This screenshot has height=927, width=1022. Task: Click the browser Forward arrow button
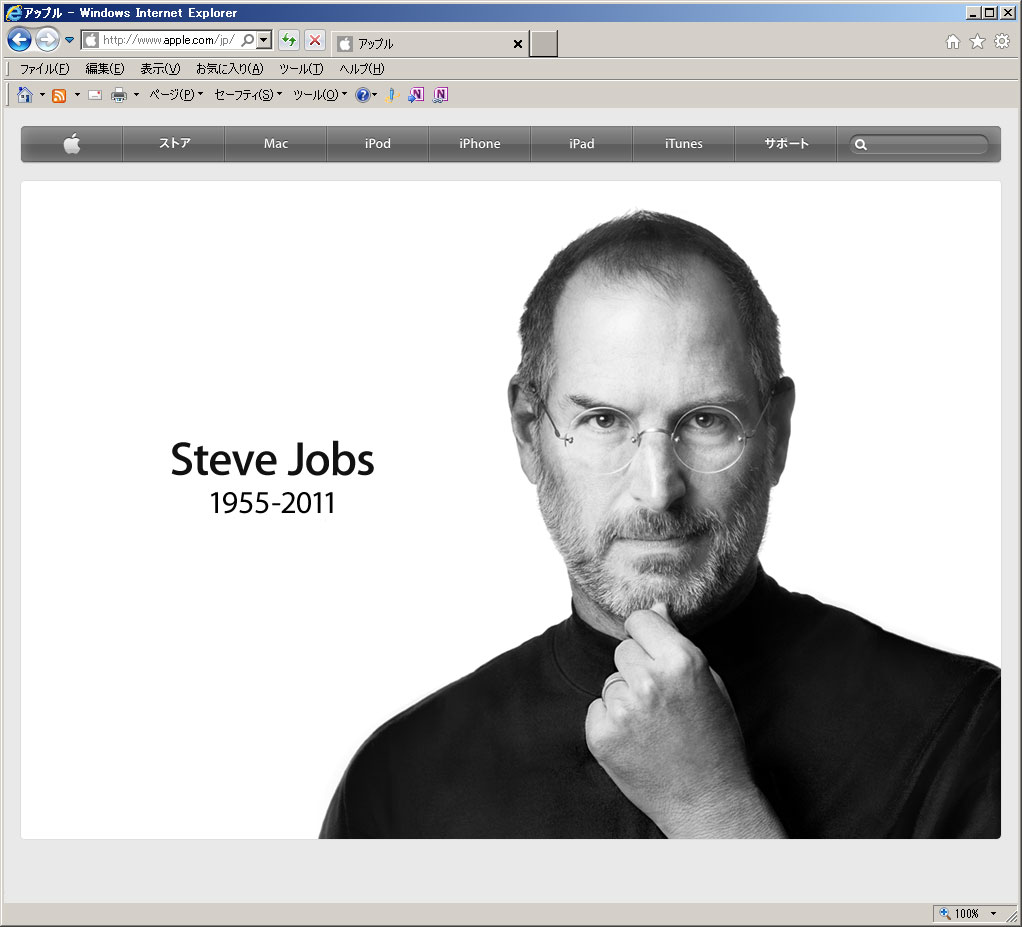(47, 40)
